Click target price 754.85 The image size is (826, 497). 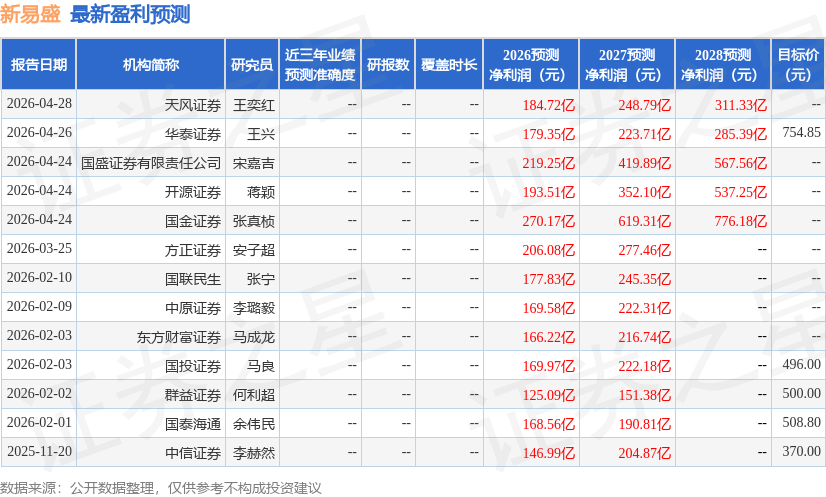pyautogui.click(x=801, y=132)
